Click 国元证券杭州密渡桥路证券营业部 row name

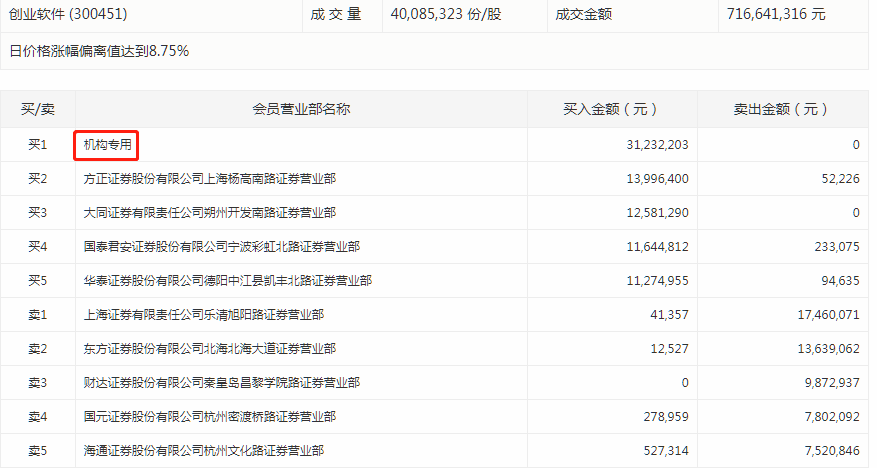pos(210,417)
